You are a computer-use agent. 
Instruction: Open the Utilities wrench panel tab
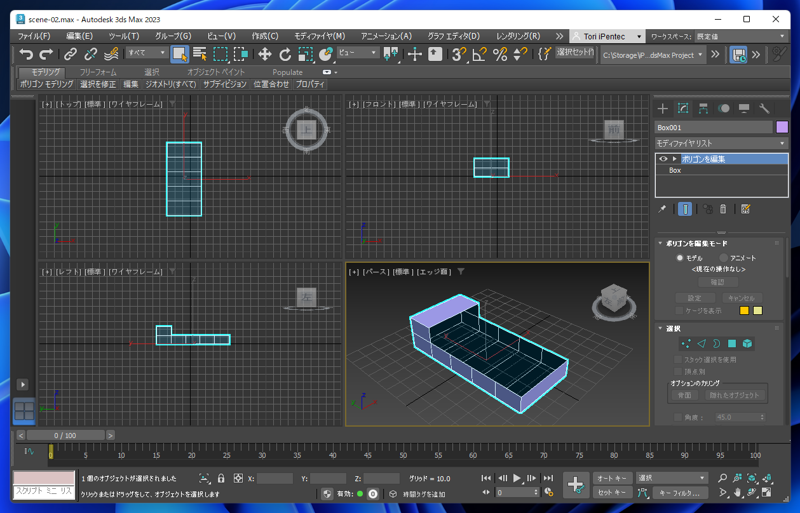click(764, 108)
